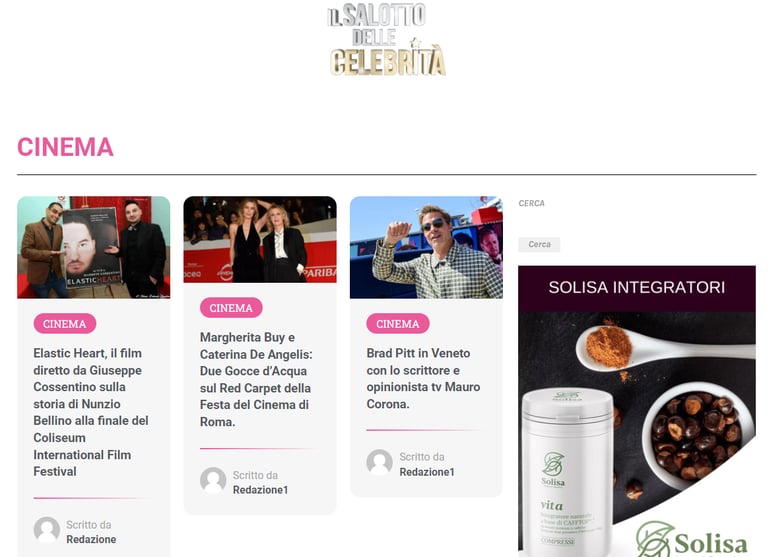
Task: Click the avatar icon in the Brad Pitt card
Action: pos(380,462)
